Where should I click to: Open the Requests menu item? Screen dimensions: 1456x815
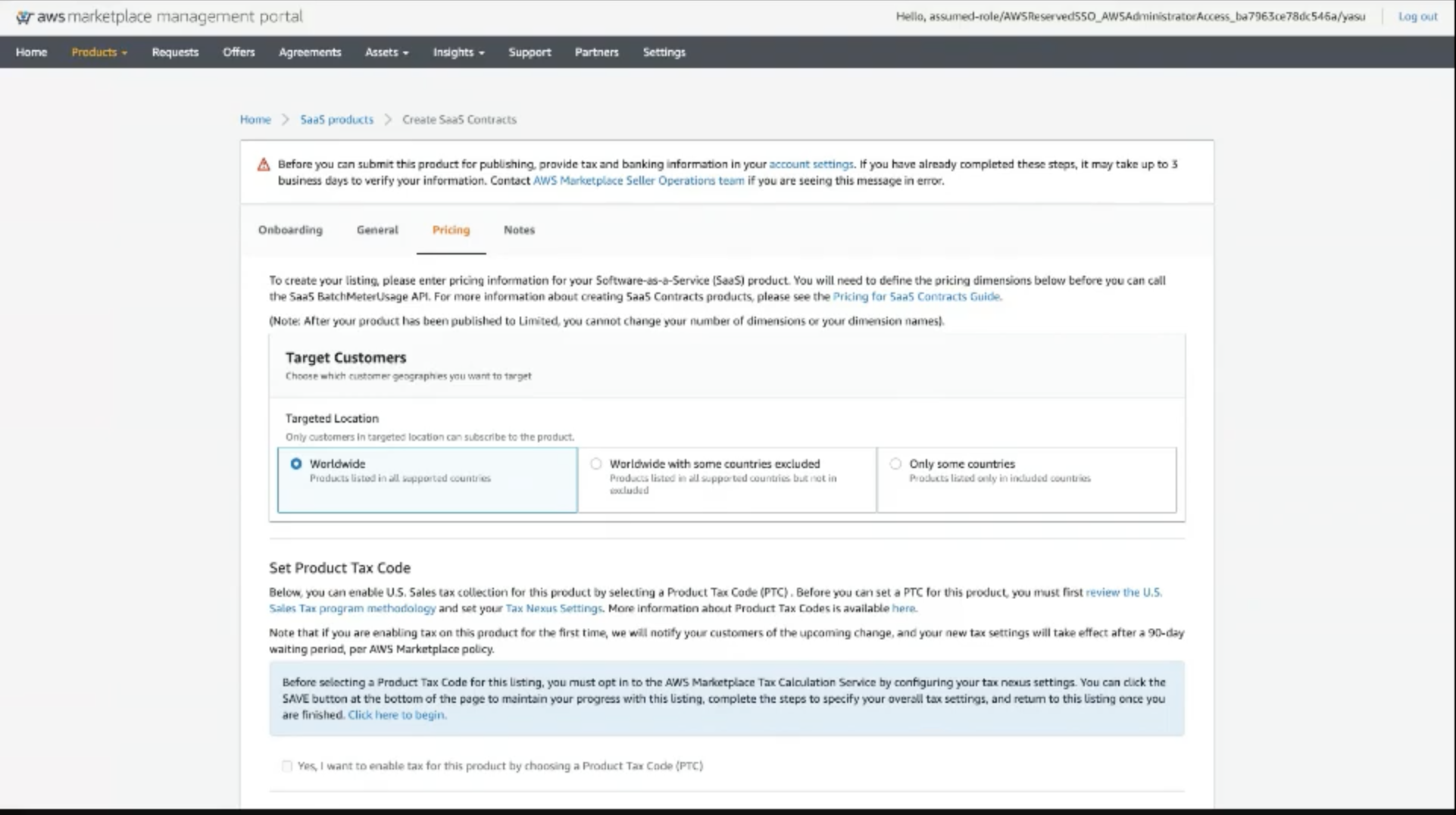(175, 52)
